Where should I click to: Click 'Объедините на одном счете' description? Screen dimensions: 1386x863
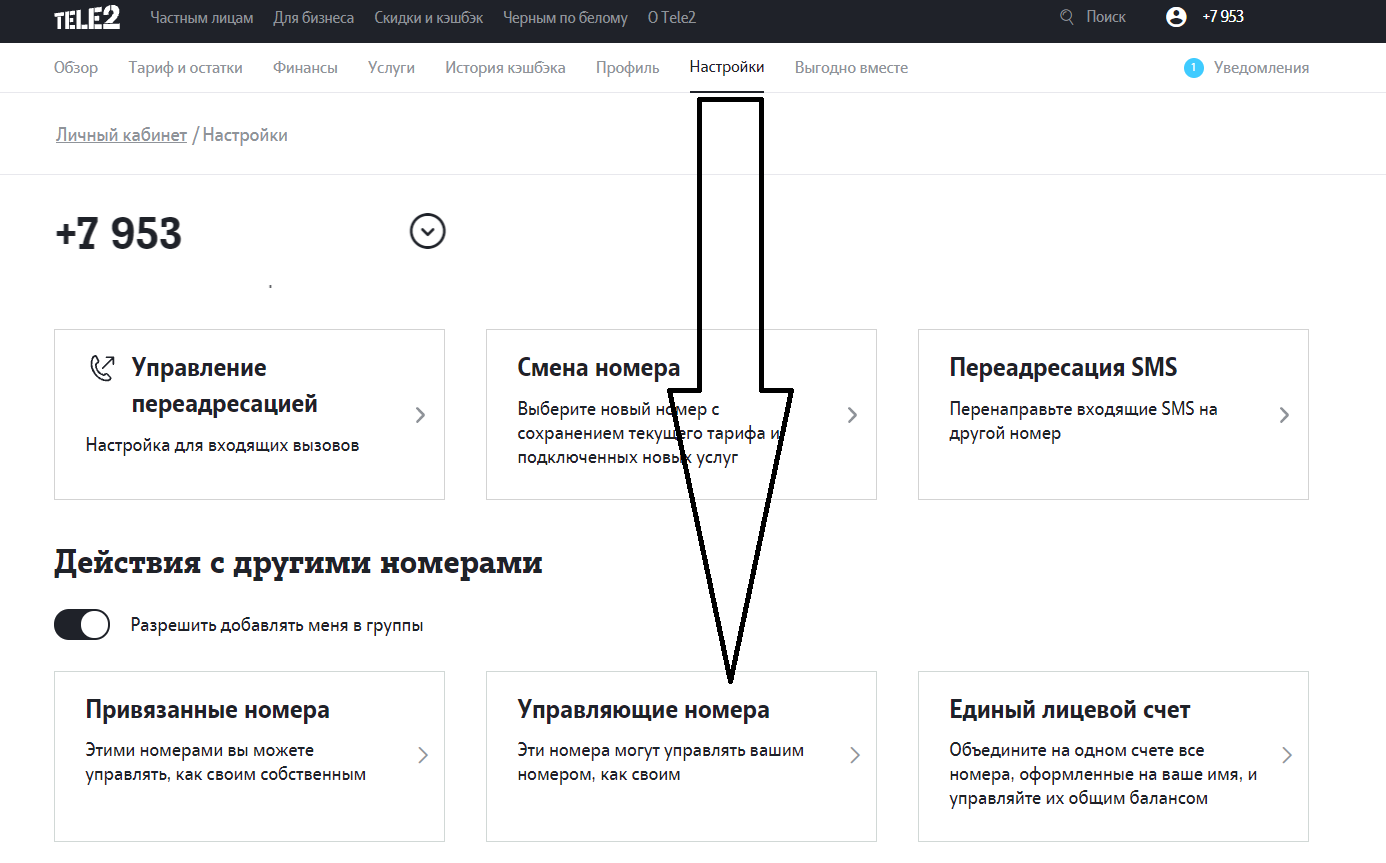(x=1103, y=774)
